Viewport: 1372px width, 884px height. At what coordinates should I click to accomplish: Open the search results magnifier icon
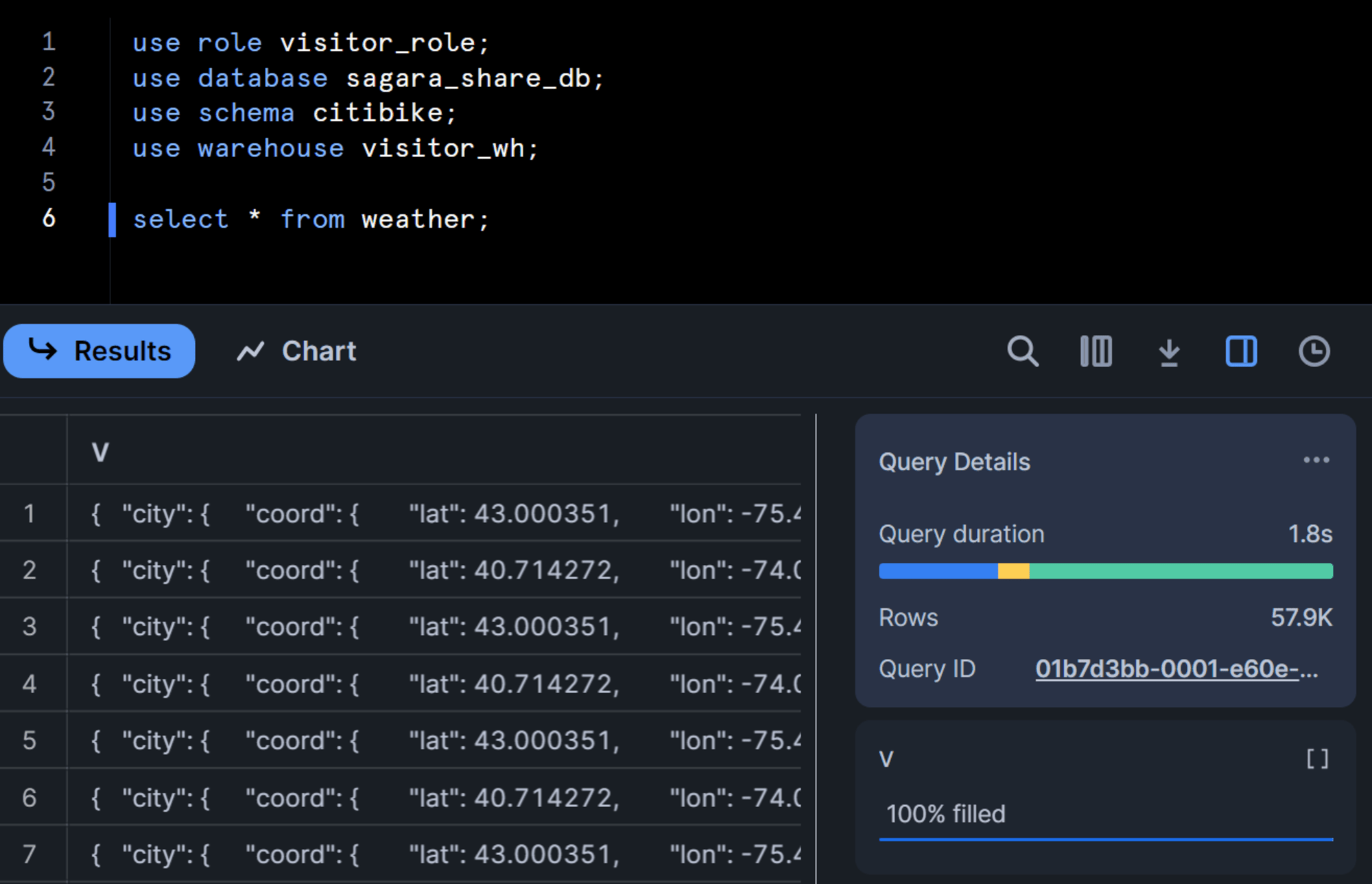(1022, 351)
